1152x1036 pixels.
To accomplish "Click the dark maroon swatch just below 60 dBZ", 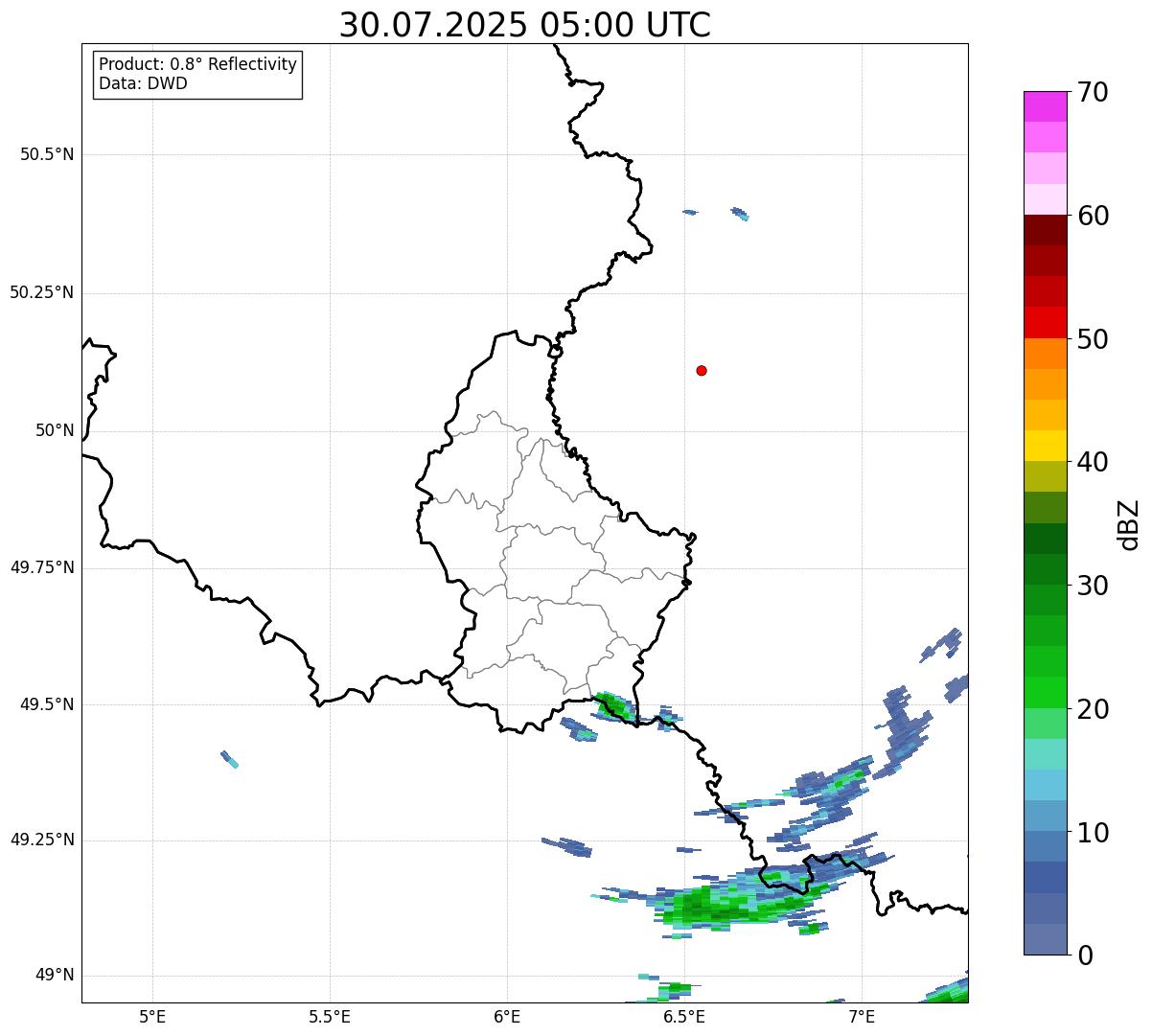I will pos(1045,230).
